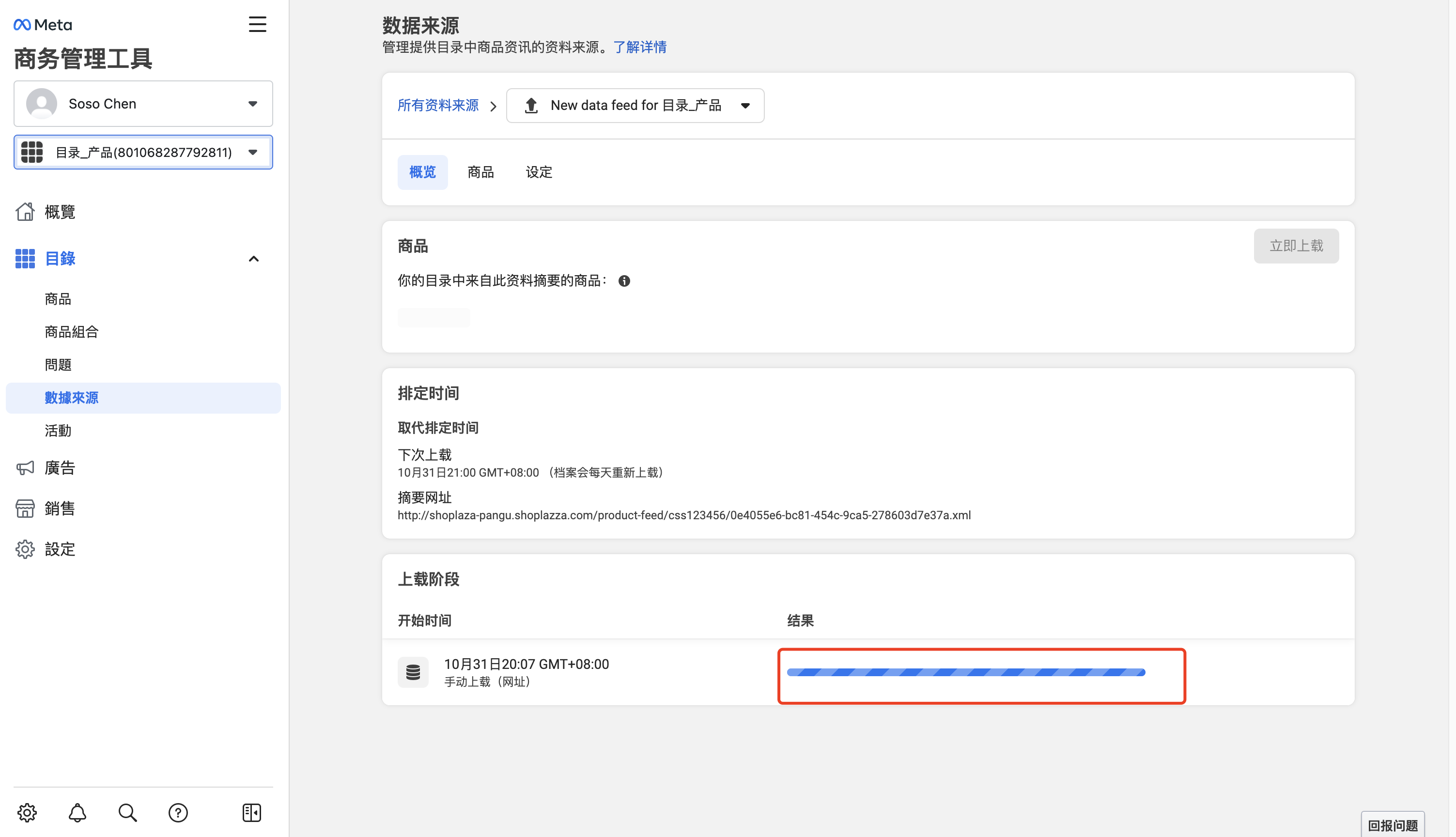Open the help question mark icon
This screenshot has height=837, width=1456.
pos(178,812)
